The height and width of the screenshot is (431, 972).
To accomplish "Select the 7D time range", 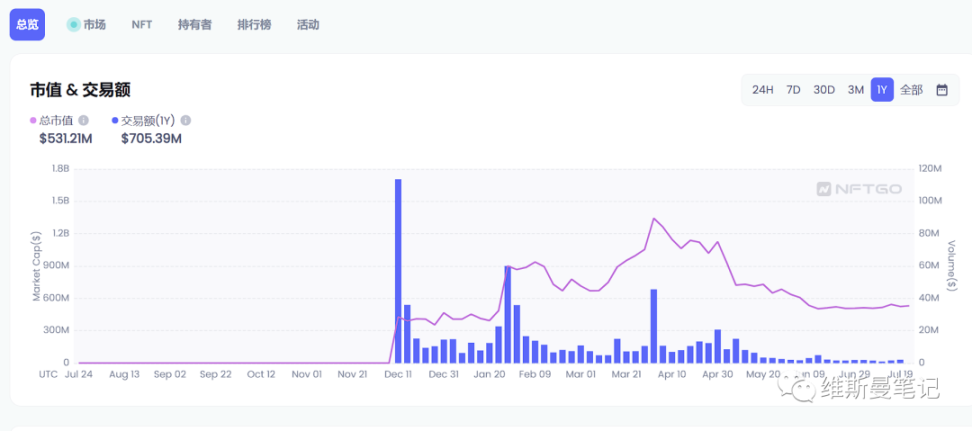I will coord(793,90).
